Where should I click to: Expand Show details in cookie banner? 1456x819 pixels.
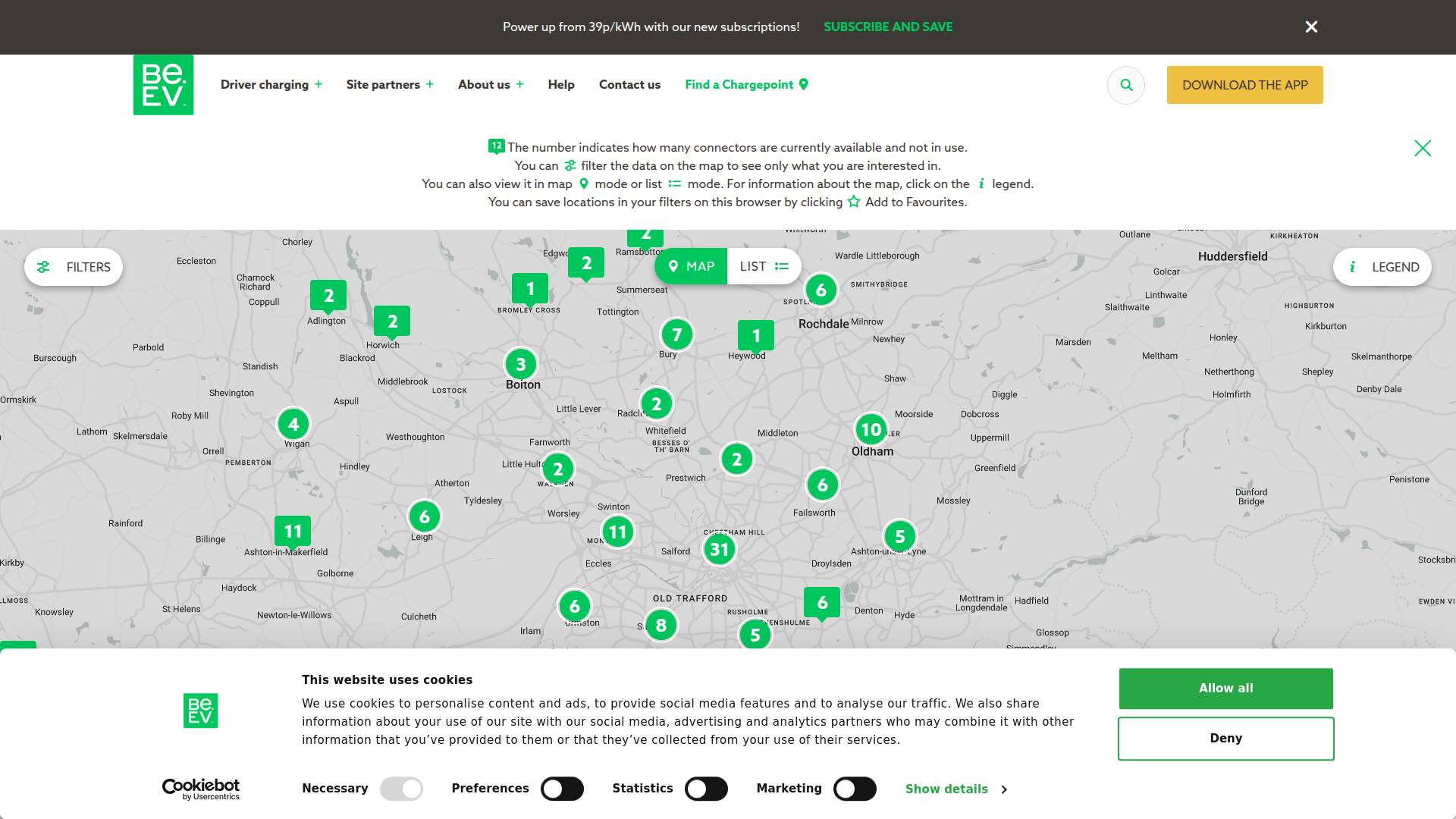(955, 789)
